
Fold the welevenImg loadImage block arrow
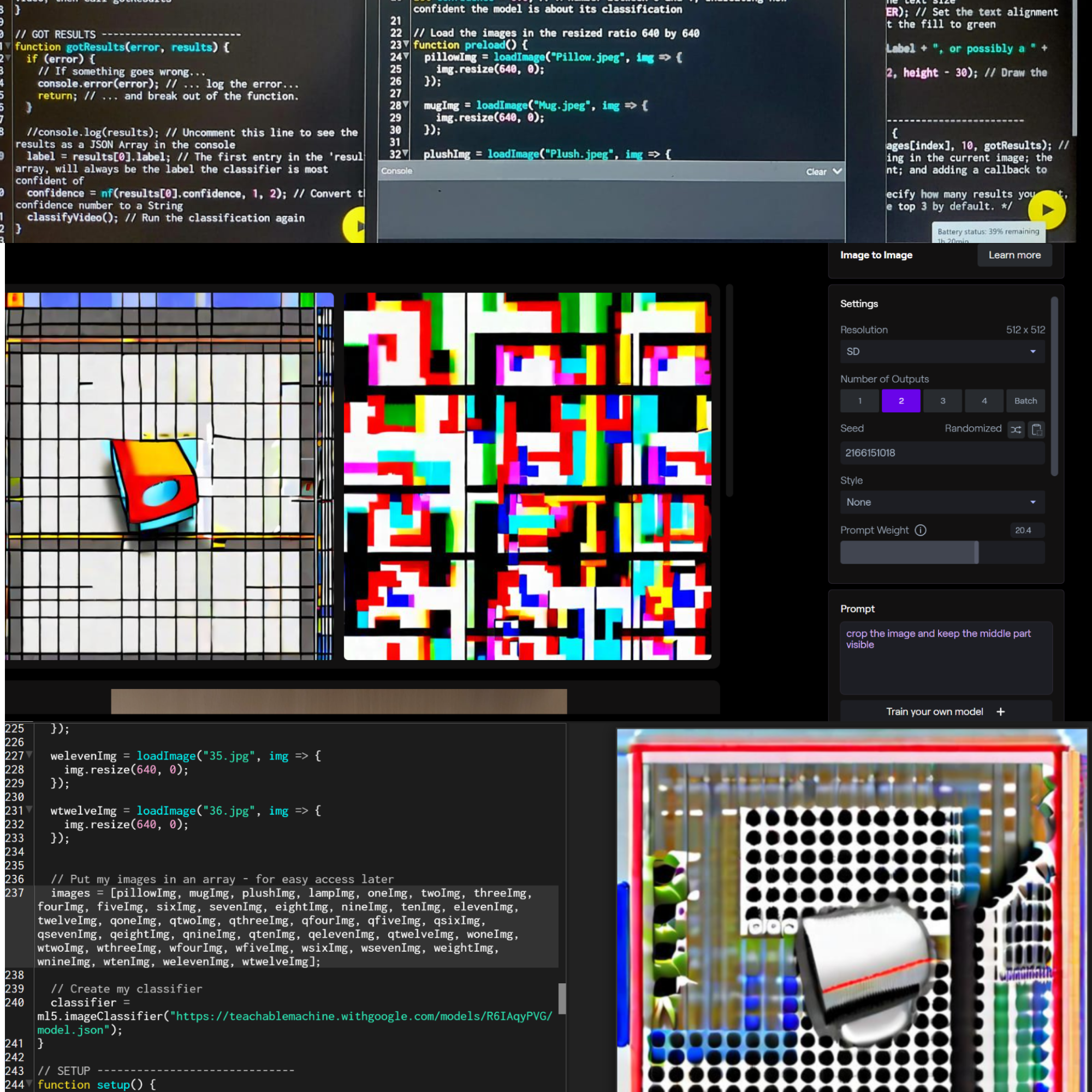[29, 755]
